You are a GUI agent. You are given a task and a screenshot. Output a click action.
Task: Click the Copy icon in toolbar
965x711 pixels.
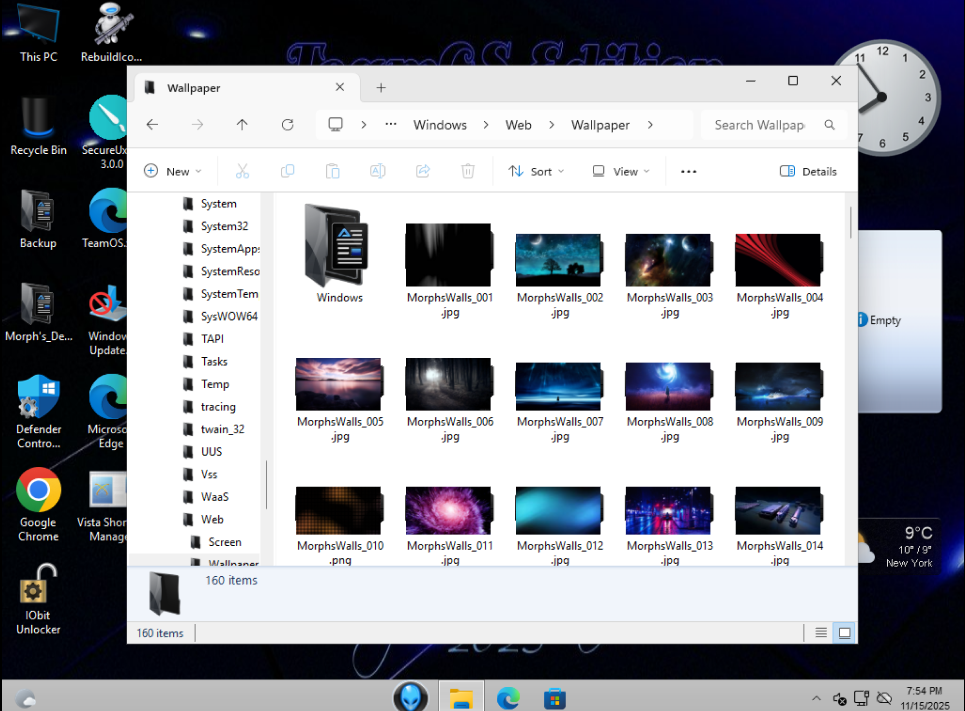pos(288,171)
